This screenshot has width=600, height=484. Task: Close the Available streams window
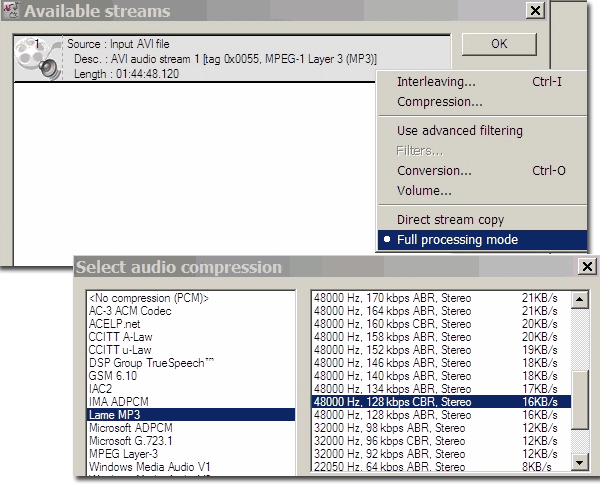(535, 10)
